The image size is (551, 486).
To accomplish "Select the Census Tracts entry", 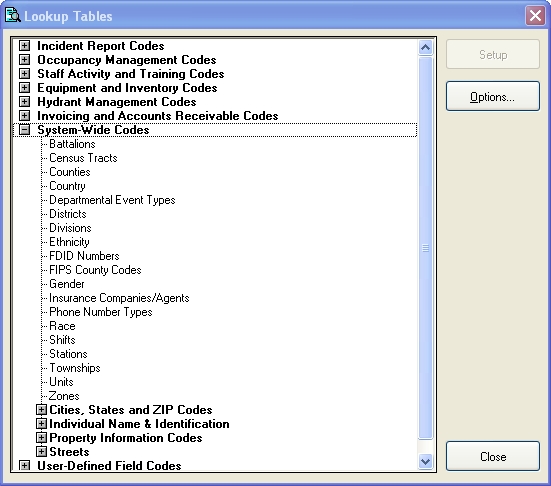I will click(83, 158).
